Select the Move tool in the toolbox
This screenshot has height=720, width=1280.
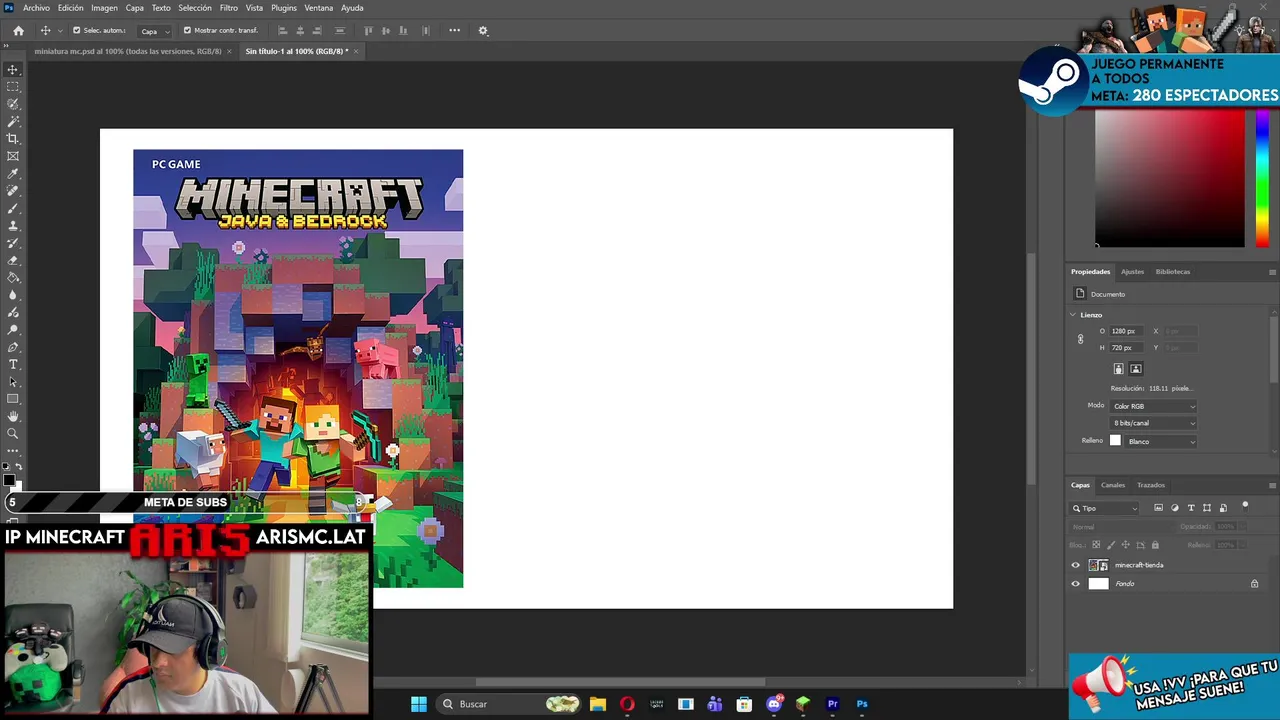13,70
